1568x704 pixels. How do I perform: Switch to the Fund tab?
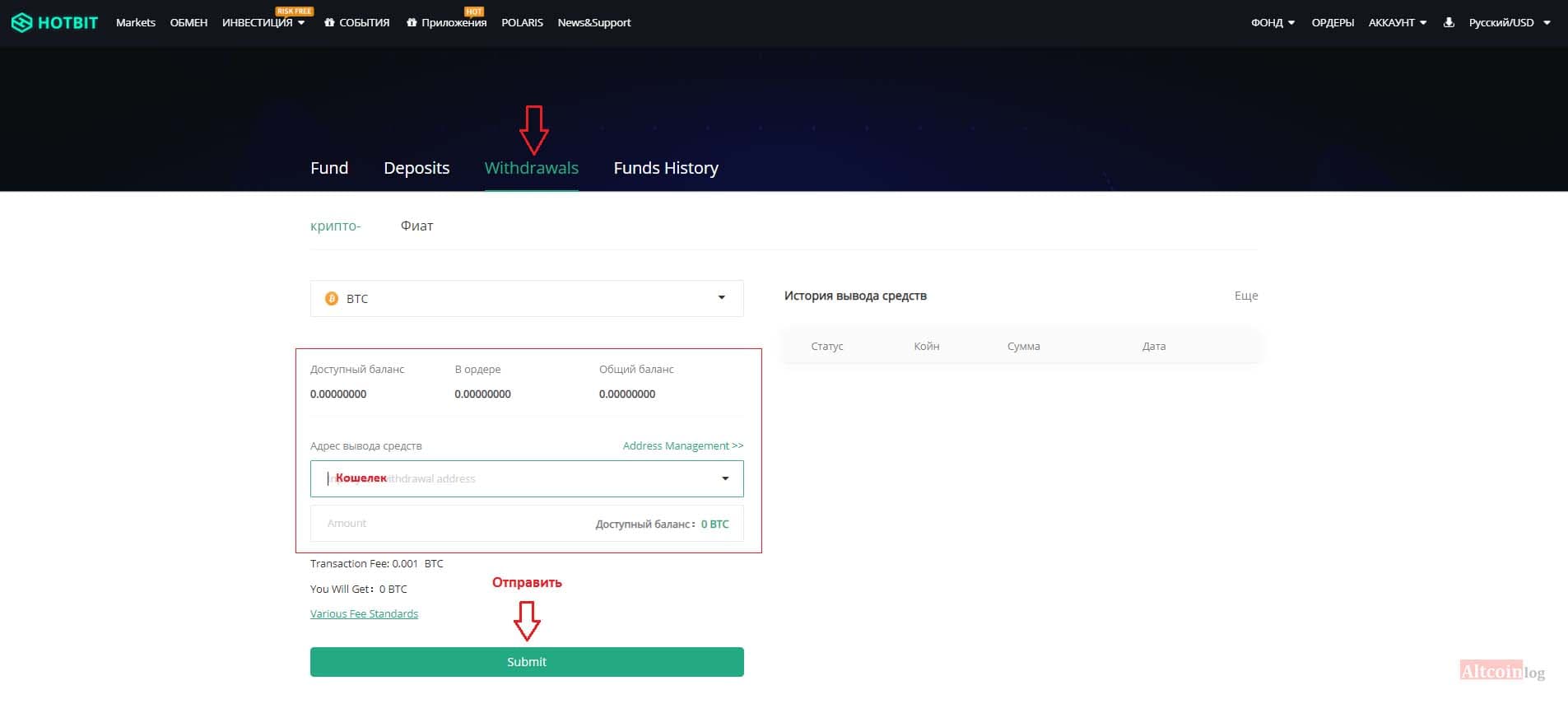point(329,168)
